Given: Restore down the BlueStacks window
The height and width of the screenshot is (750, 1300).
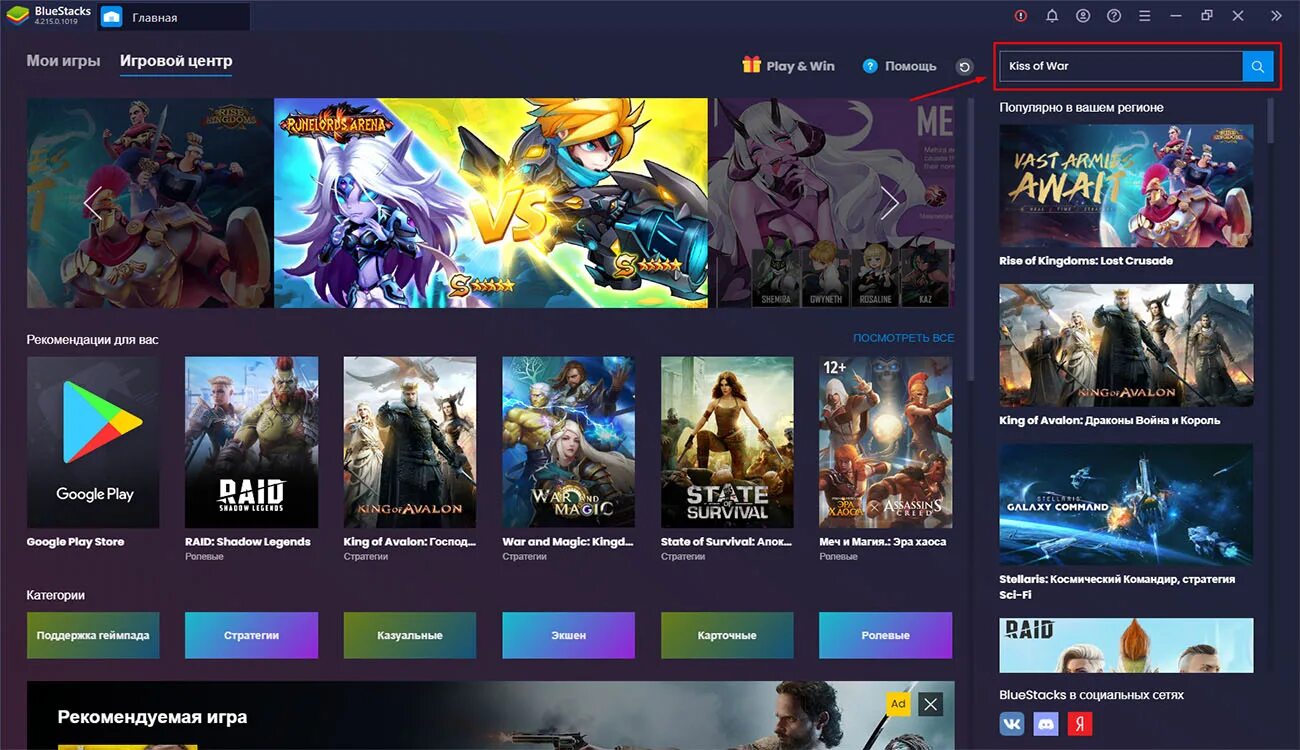Looking at the screenshot, I should (1207, 16).
